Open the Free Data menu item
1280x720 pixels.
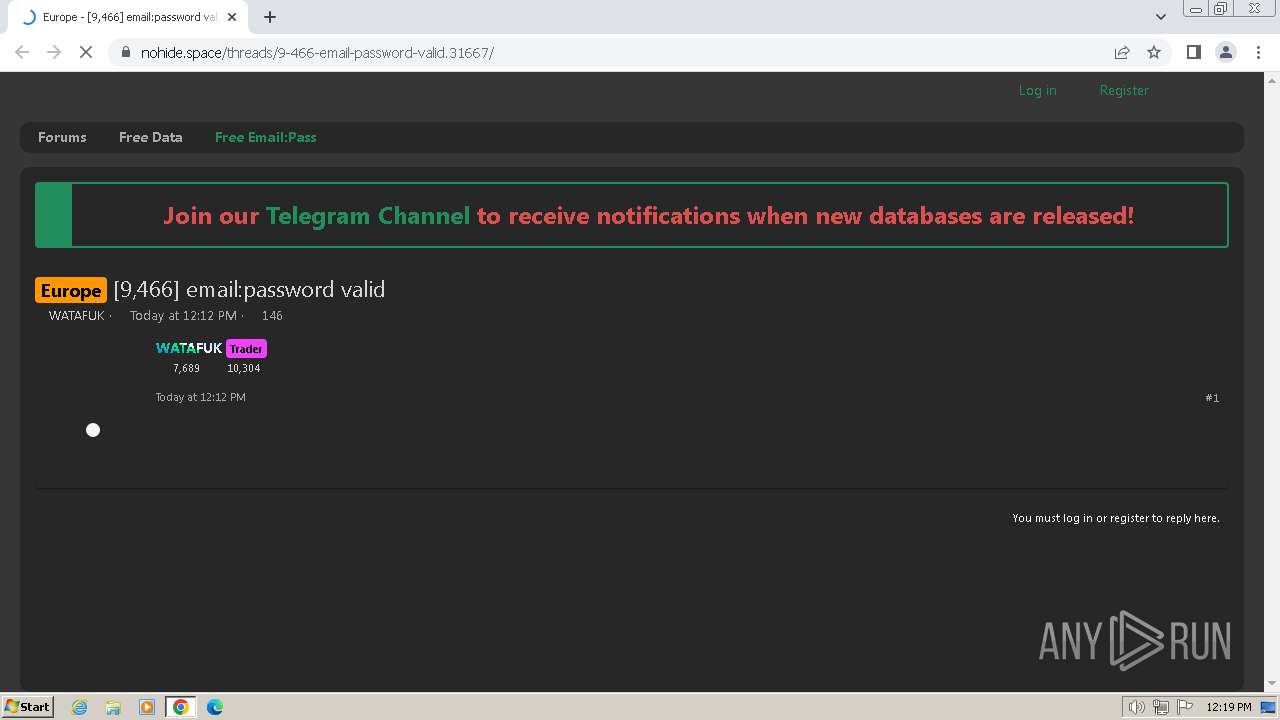(150, 137)
